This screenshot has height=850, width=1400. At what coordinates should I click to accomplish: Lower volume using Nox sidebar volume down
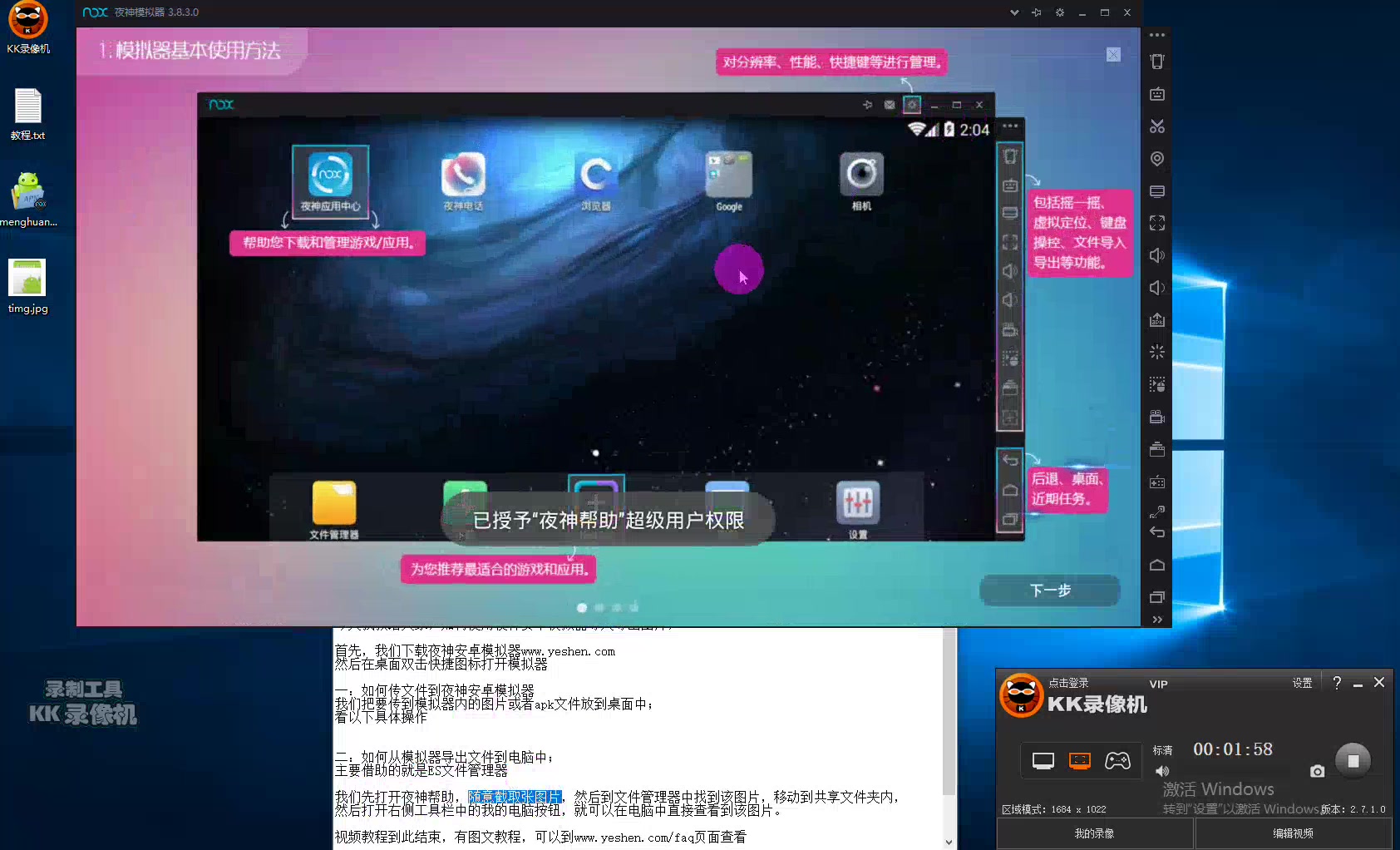[1156, 288]
